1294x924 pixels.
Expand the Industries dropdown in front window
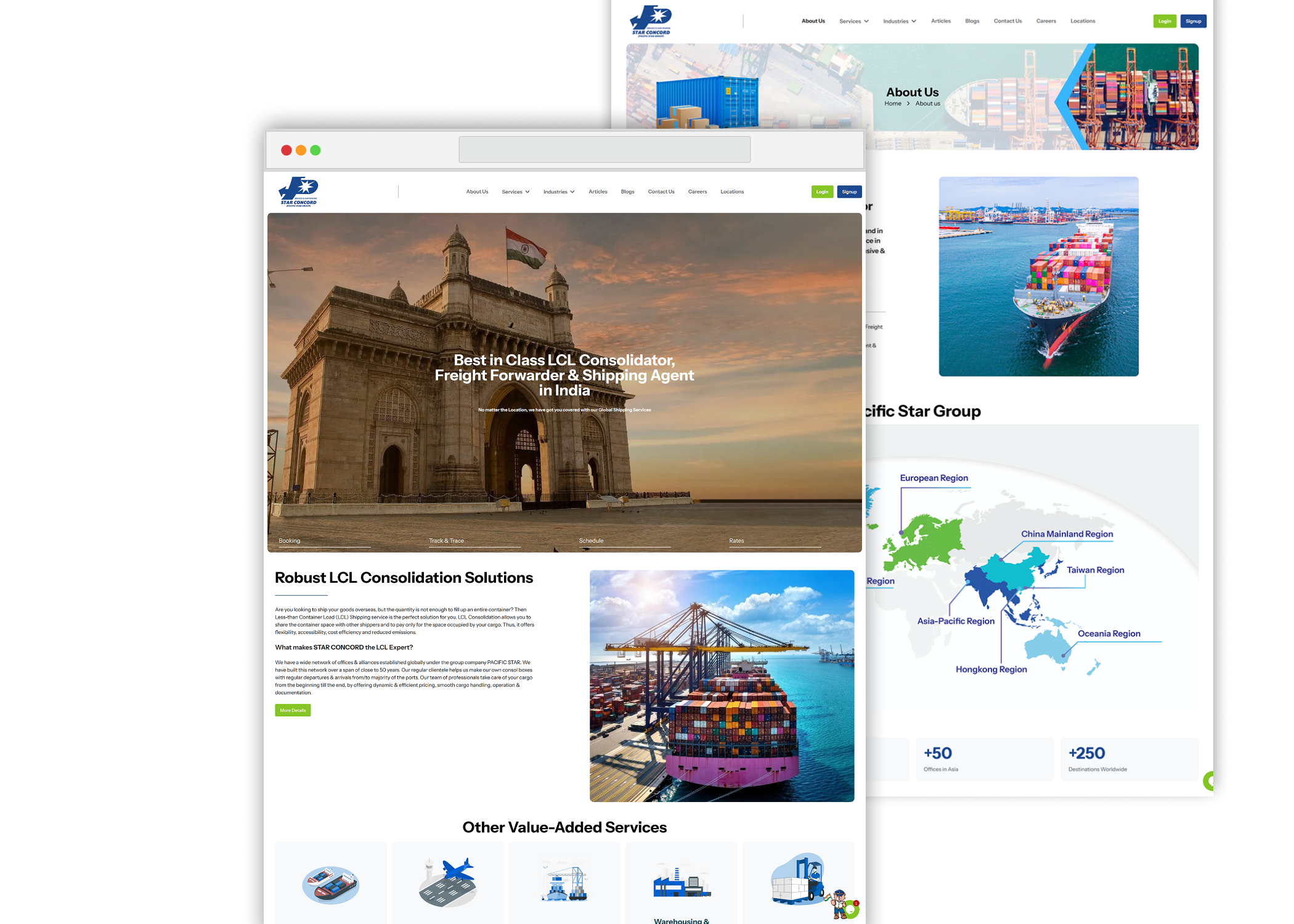559,192
